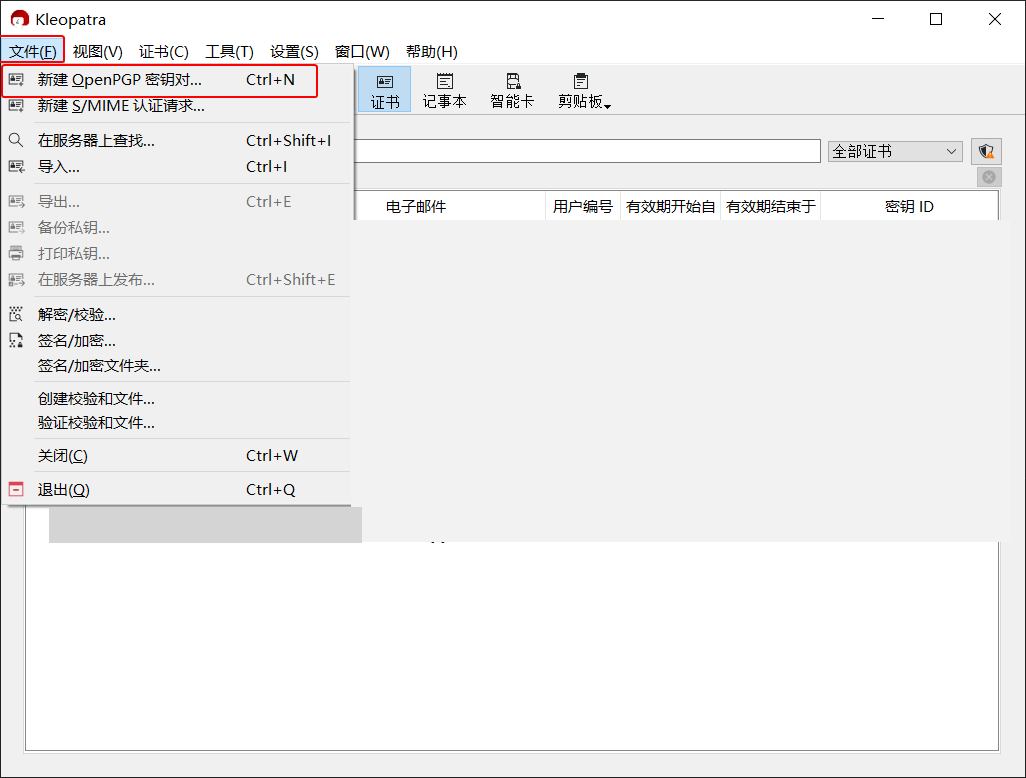Viewport: 1026px width, 778px height.
Task: Click icon beside 新建 OpenPGP 密钥对
Action: click(16, 80)
